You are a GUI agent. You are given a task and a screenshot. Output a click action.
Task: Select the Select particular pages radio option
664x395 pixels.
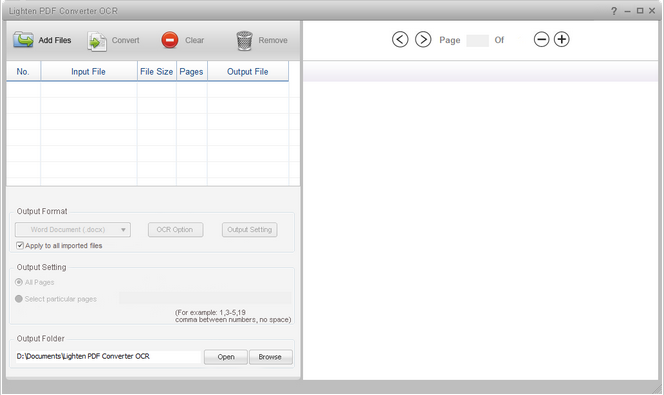(19, 299)
